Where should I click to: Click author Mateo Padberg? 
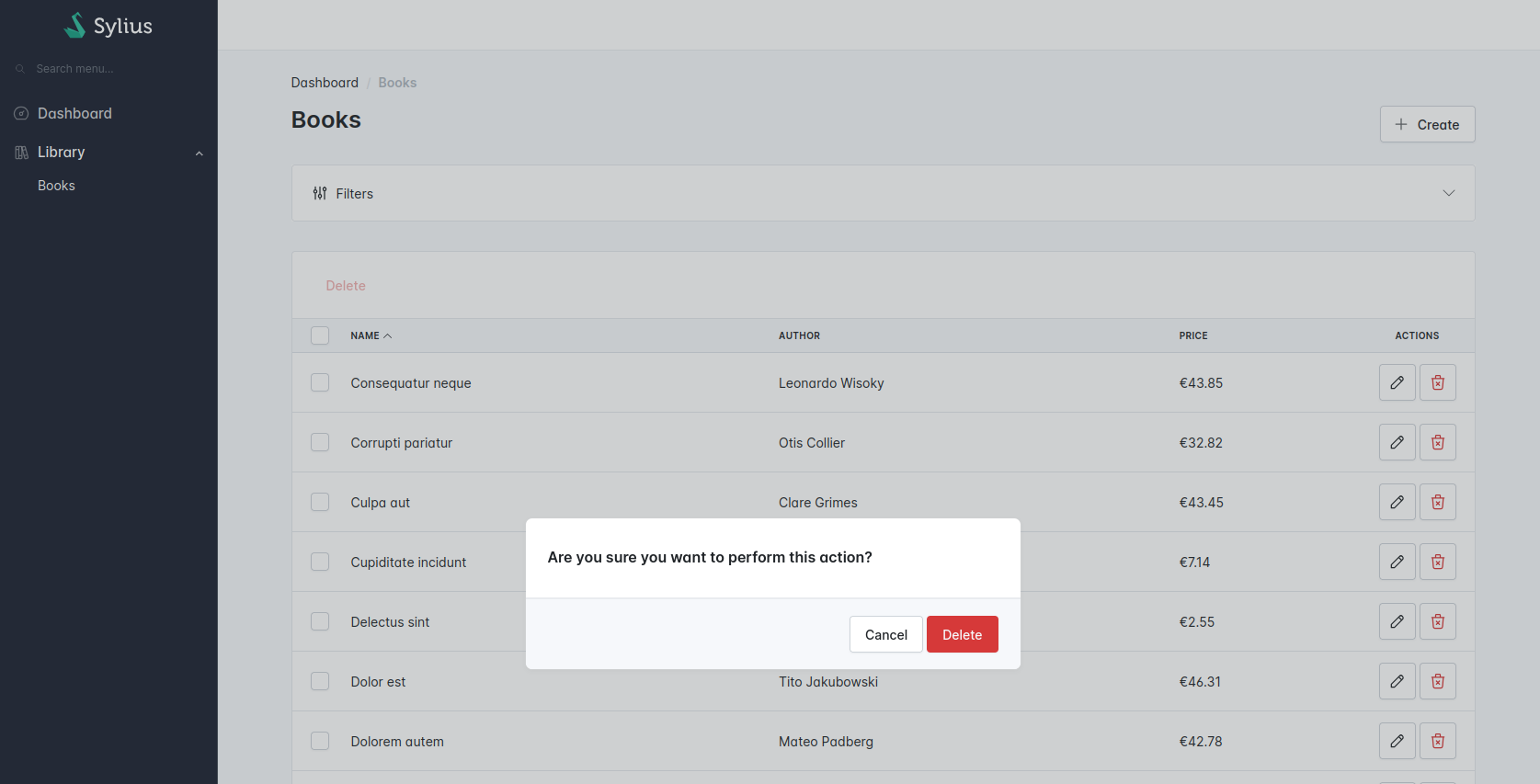pos(826,742)
